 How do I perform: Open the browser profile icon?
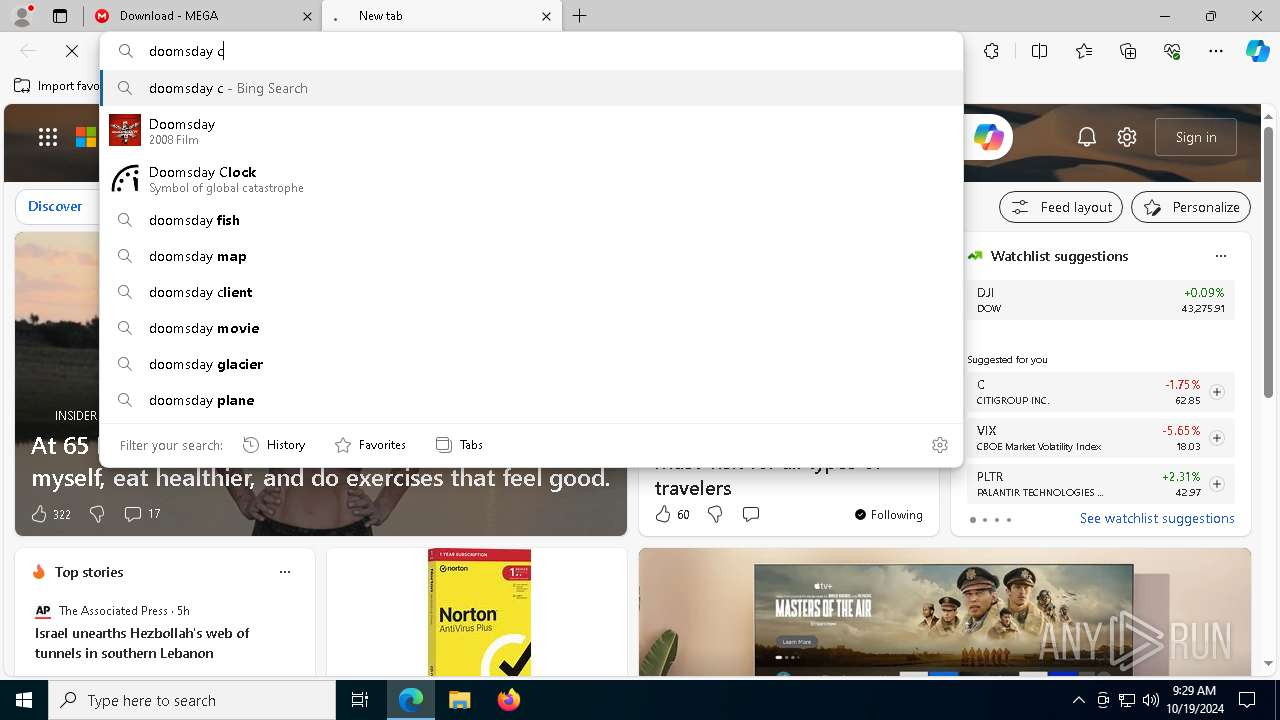22,15
